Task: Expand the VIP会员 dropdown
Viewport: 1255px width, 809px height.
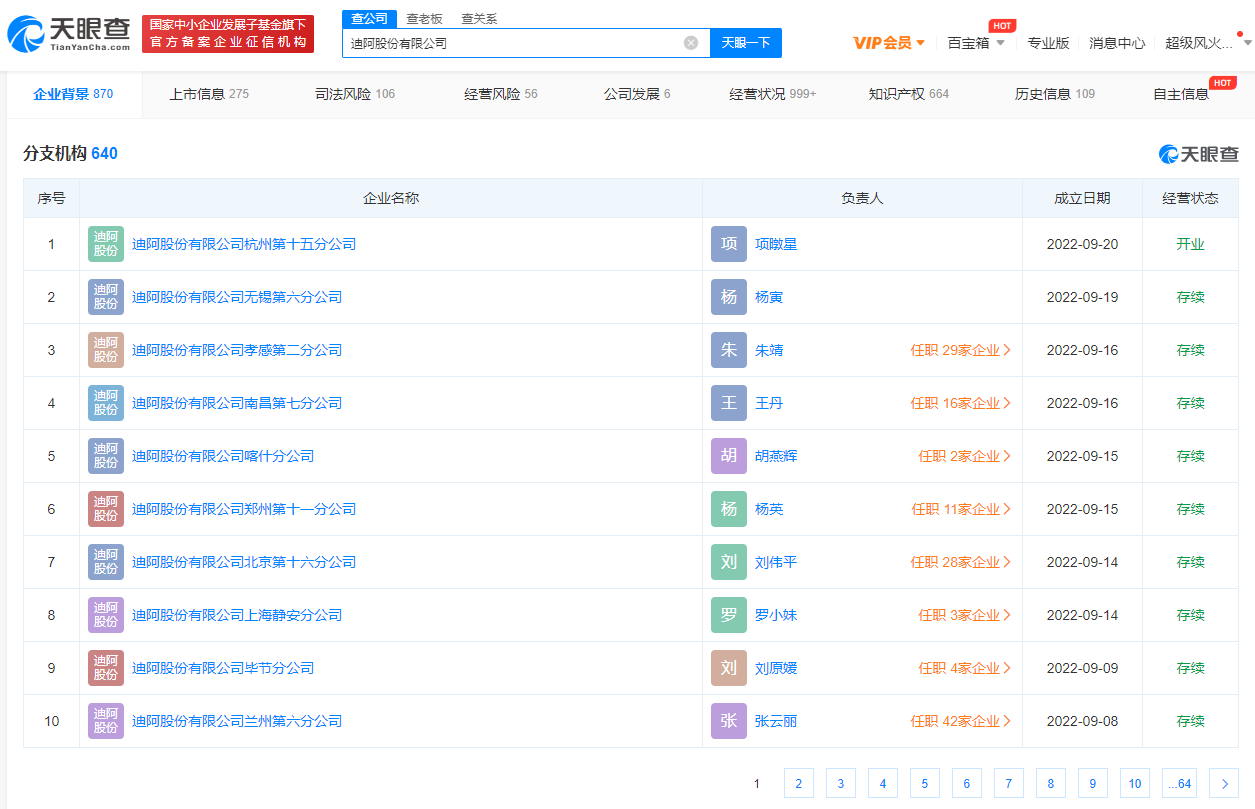Action: point(889,43)
